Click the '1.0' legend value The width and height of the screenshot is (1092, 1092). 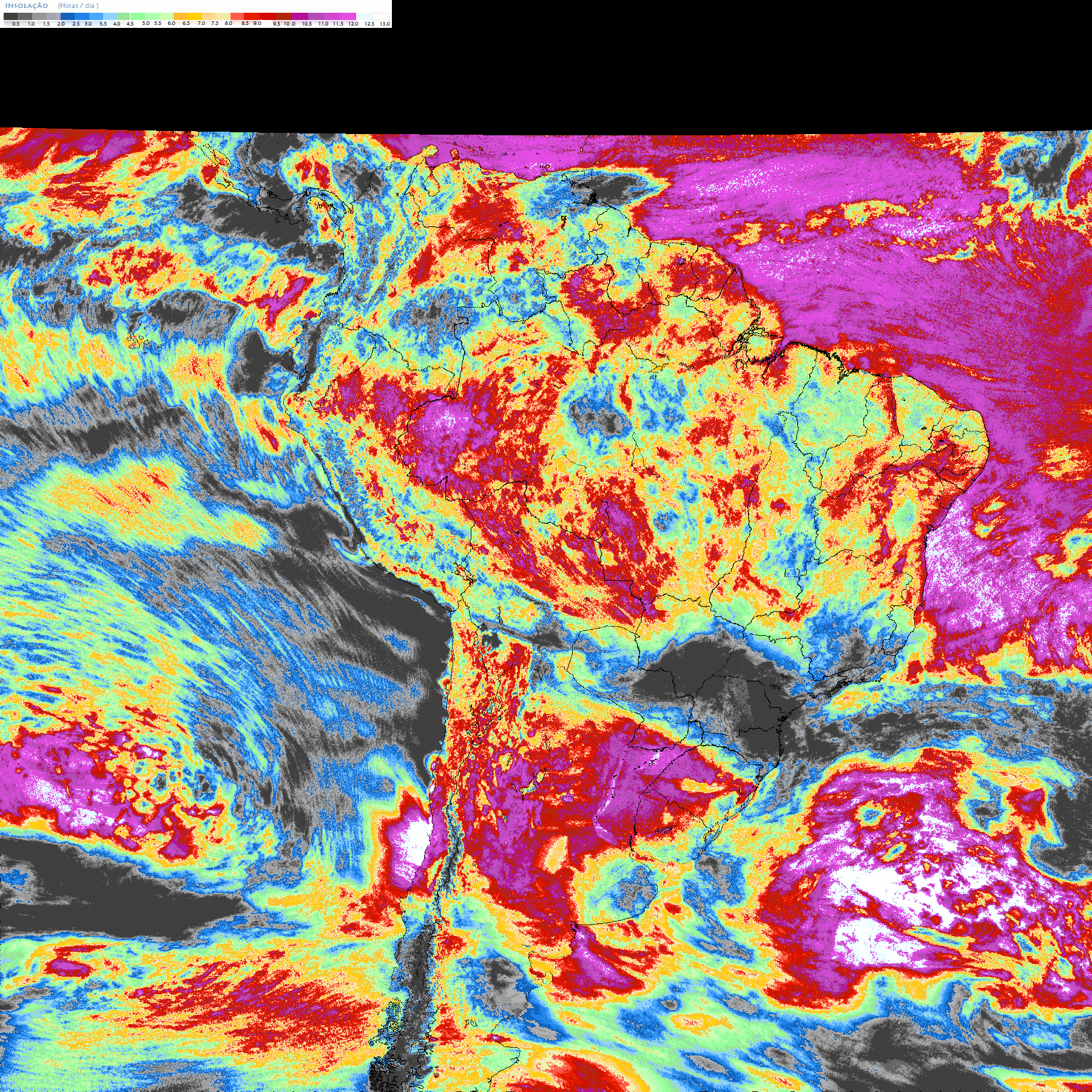[31, 24]
